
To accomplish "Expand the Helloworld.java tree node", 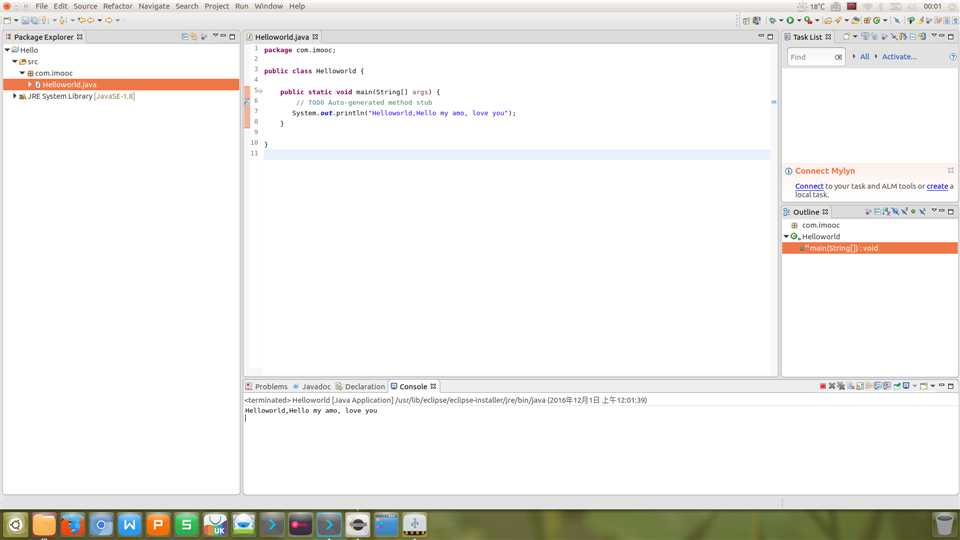I will tap(29, 84).
